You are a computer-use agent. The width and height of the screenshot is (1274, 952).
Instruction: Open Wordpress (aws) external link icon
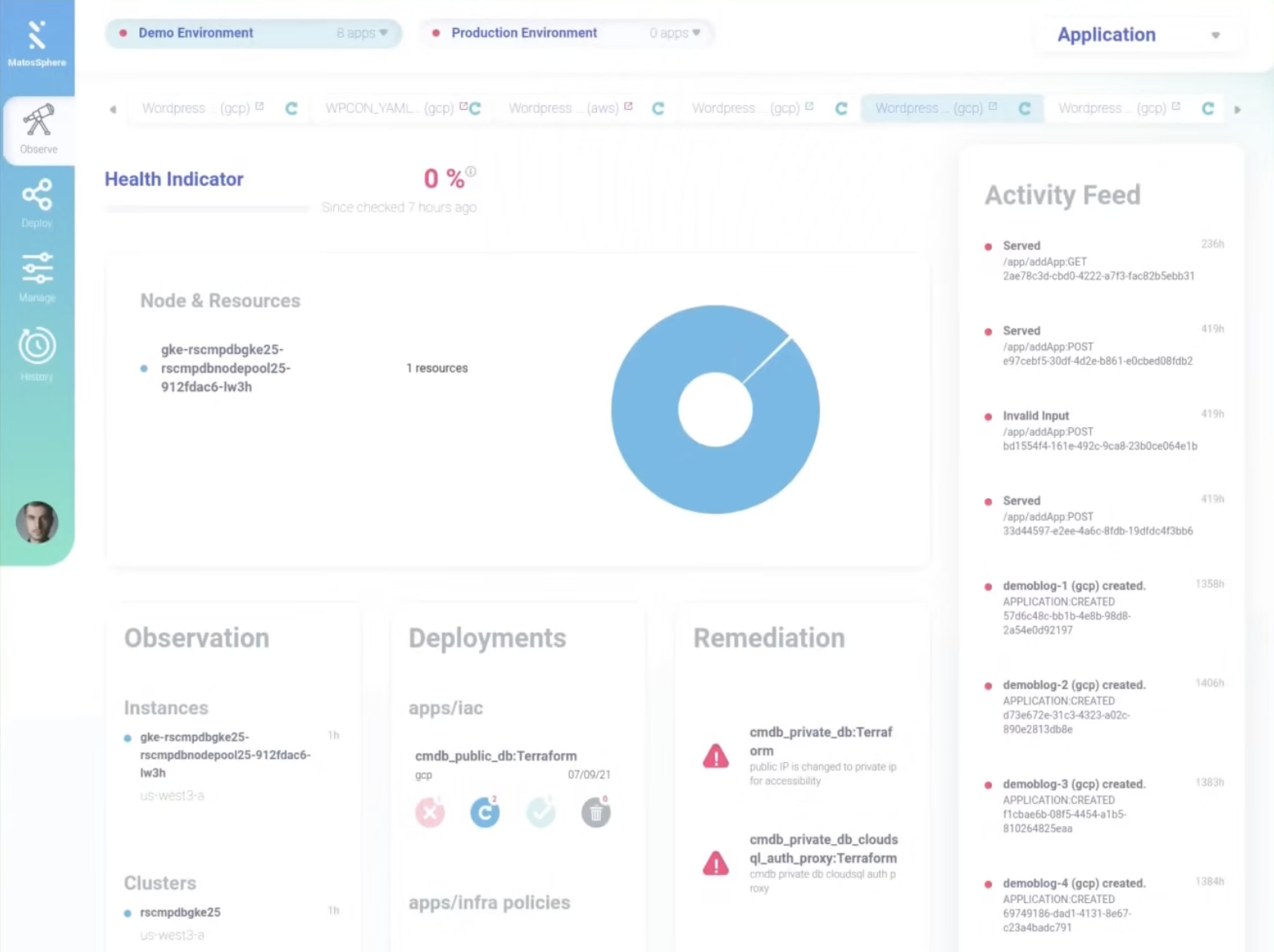pyautogui.click(x=628, y=107)
